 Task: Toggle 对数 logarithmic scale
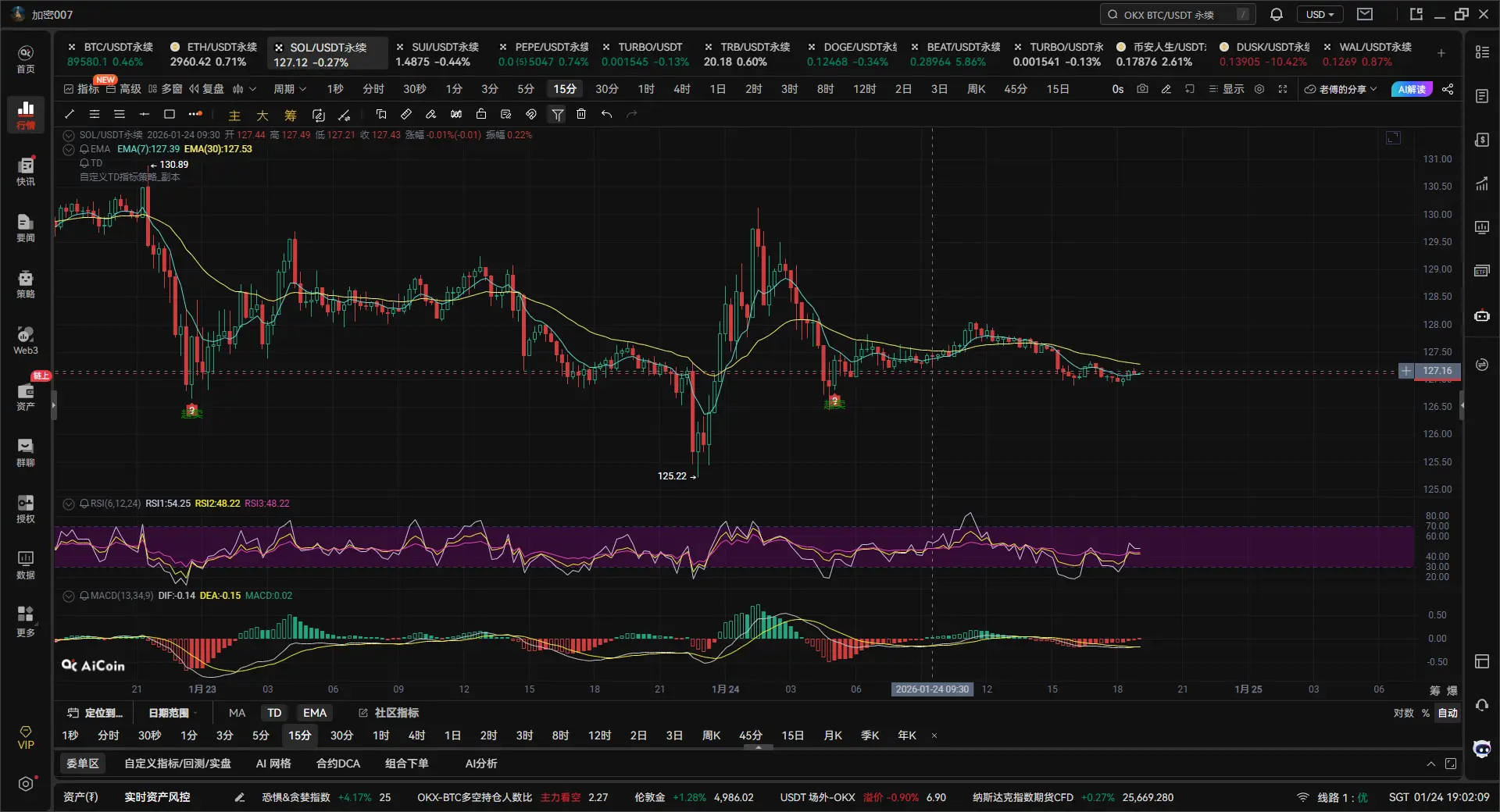[1403, 713]
